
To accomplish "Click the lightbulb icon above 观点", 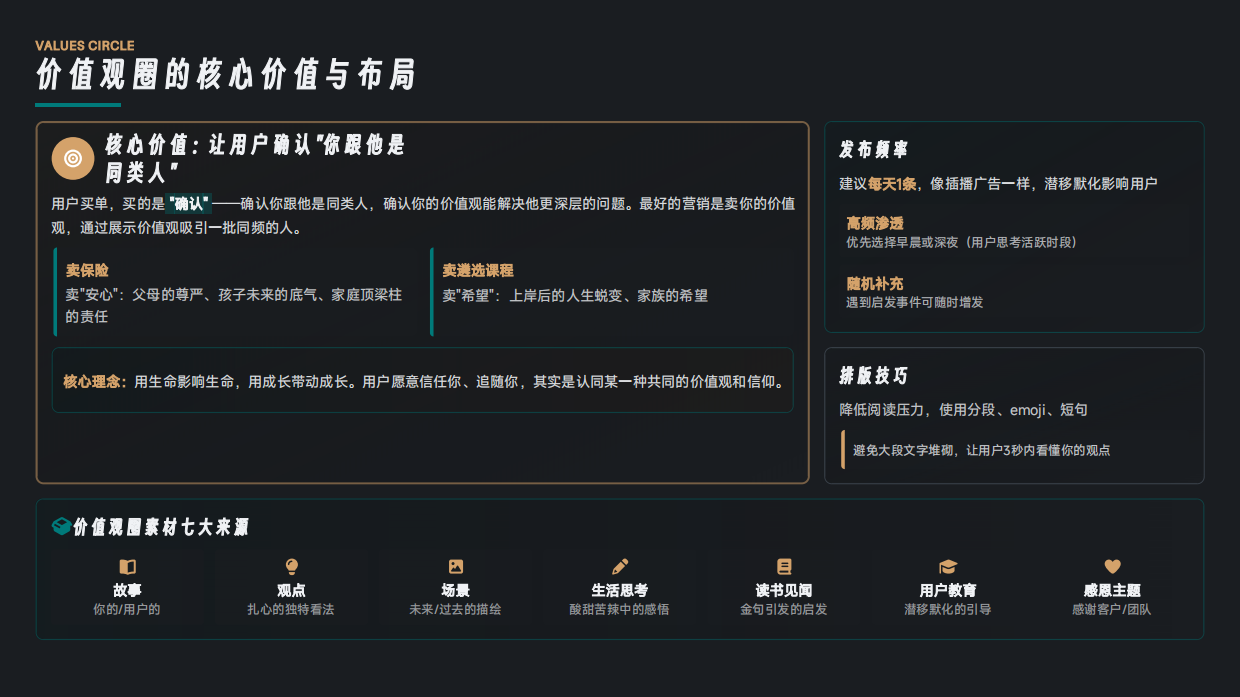I will pyautogui.click(x=292, y=567).
